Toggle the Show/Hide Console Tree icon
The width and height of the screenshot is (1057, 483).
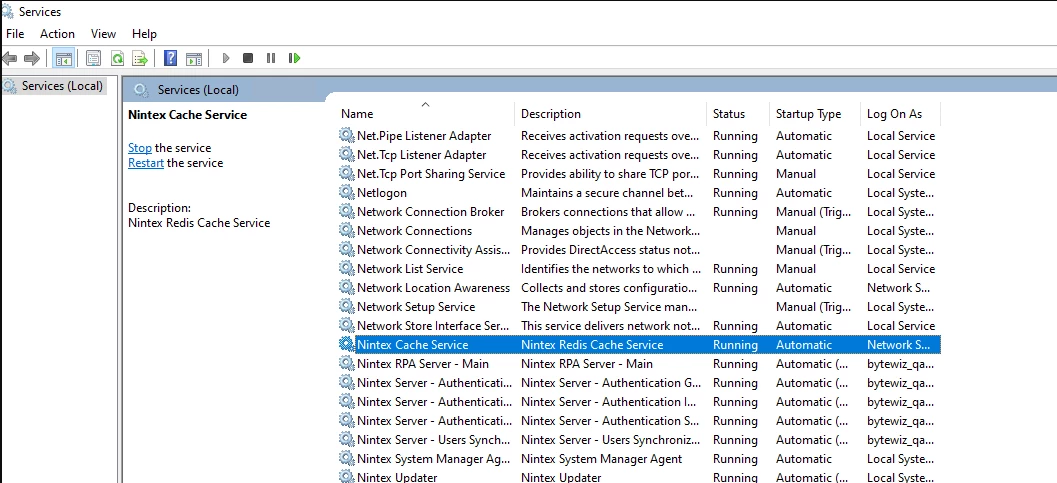[64, 59]
